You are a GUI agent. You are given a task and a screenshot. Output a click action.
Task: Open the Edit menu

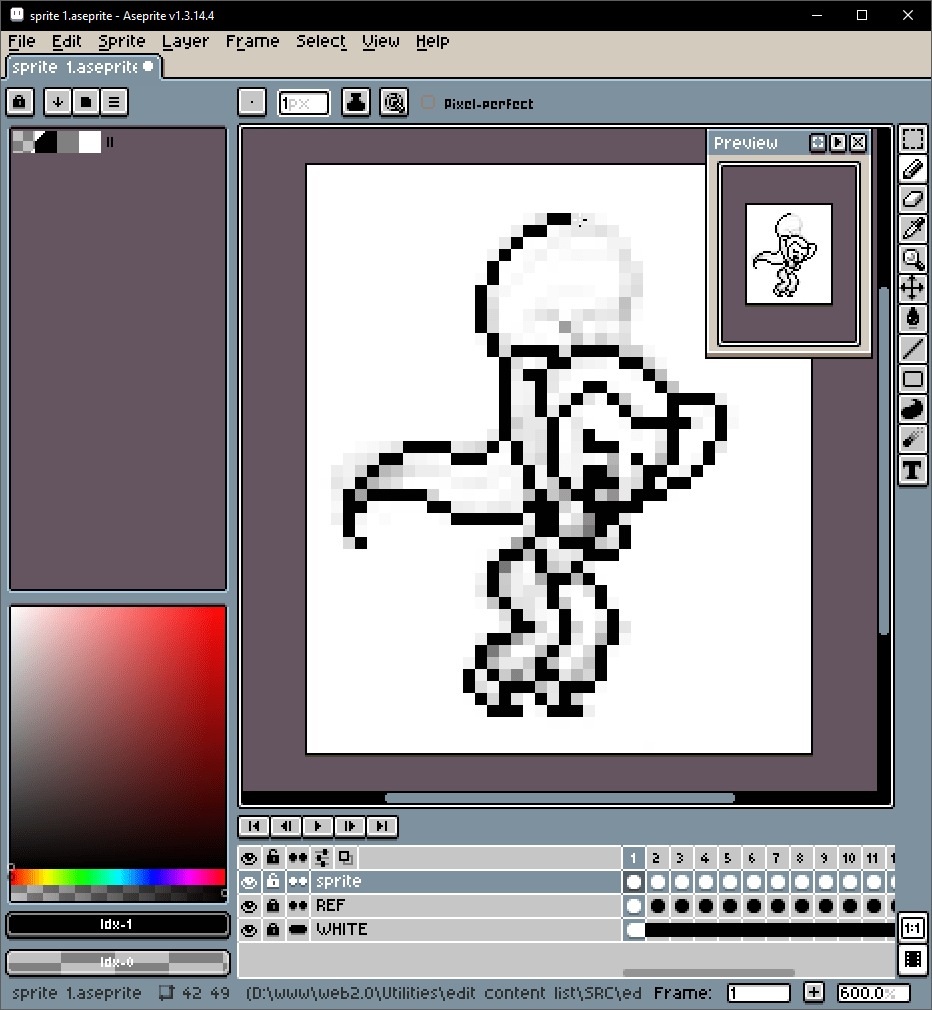click(x=66, y=41)
